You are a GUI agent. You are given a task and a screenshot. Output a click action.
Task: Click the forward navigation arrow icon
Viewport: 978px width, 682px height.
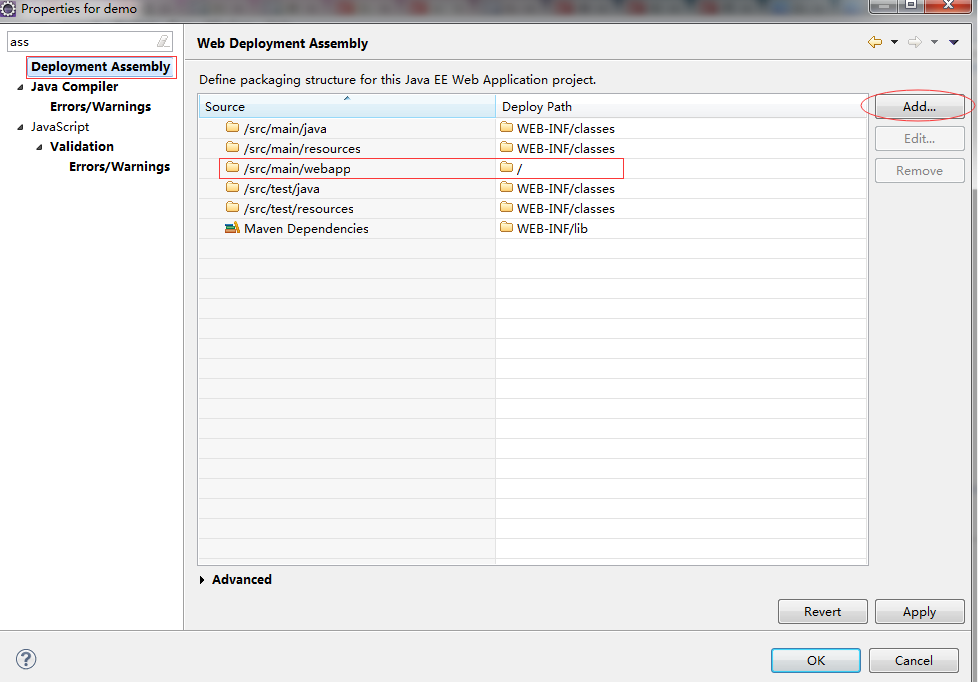[915, 42]
